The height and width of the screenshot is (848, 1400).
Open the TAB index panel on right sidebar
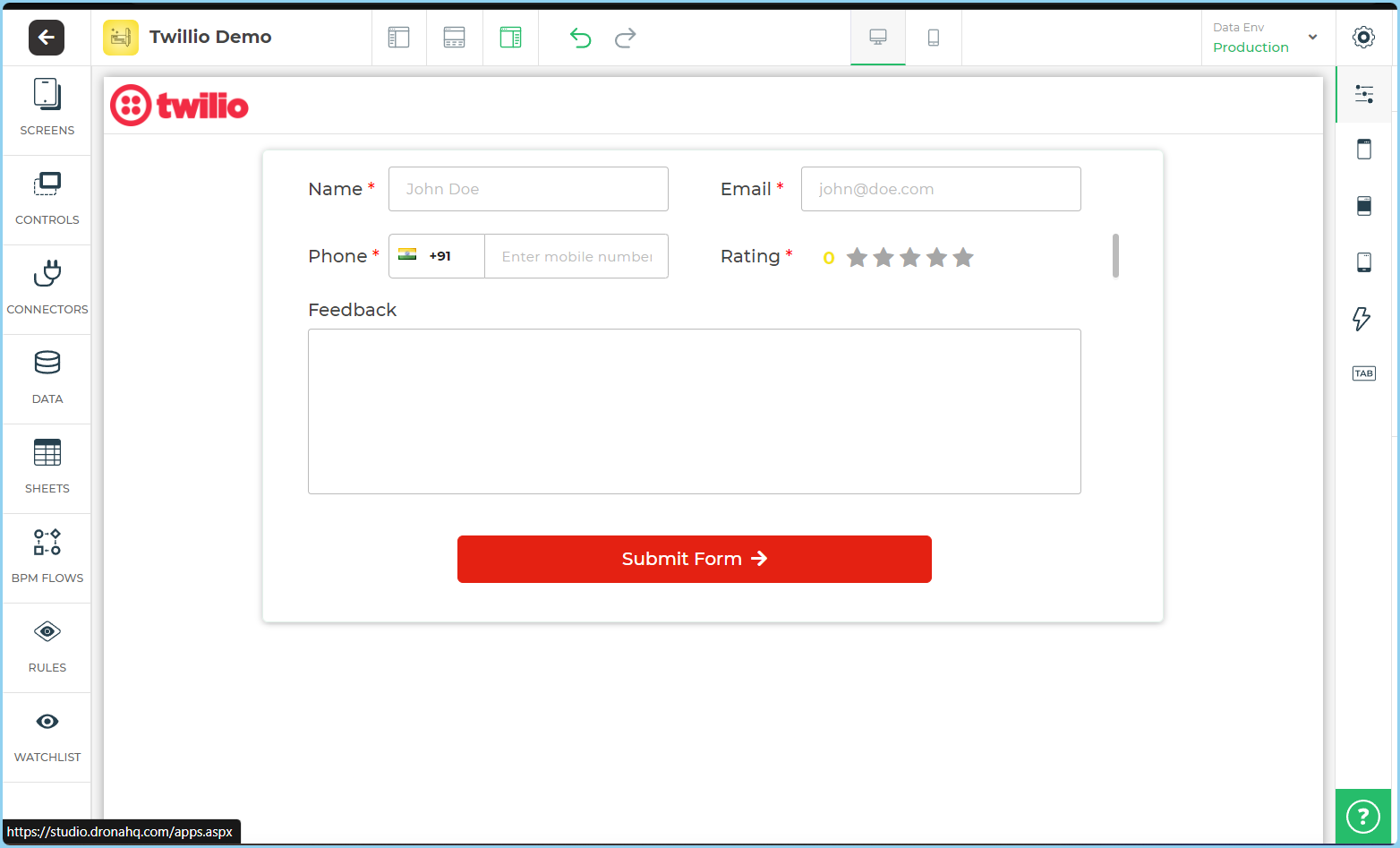click(1363, 373)
